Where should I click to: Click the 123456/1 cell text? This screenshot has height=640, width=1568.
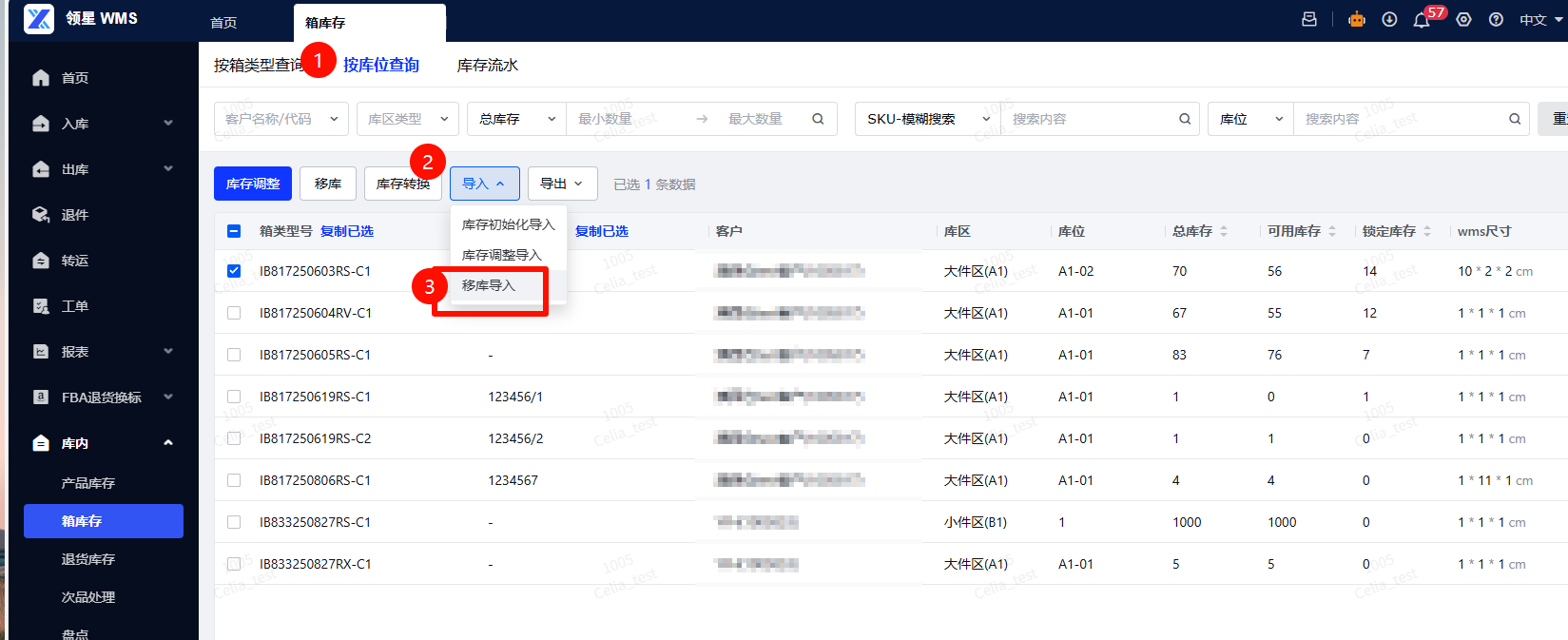515,397
